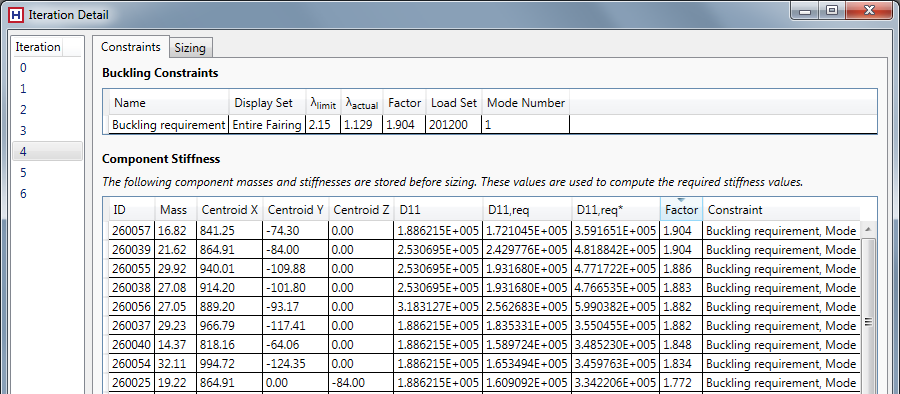This screenshot has height=394, width=900.
Task: Sort component stiffness by ID header
Action: tap(132, 210)
